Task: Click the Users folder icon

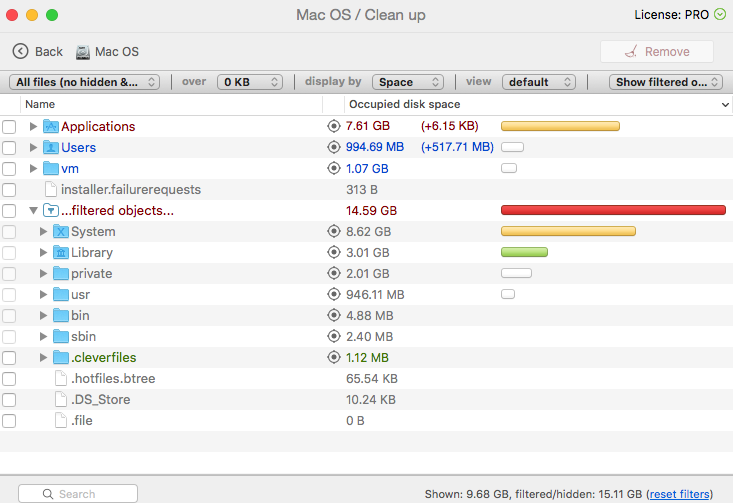Action: [50, 147]
